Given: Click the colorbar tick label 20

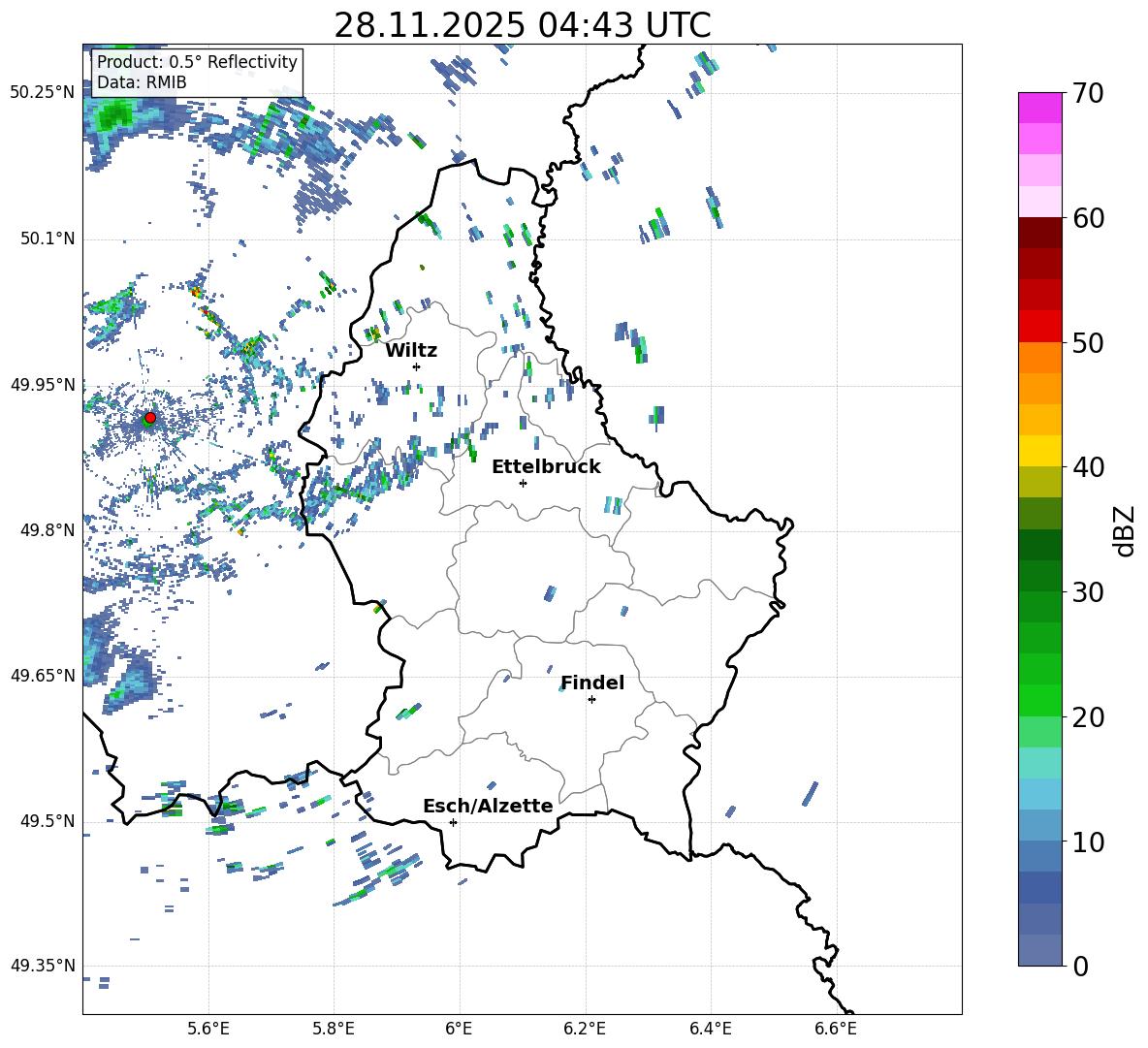Looking at the screenshot, I should click(1088, 717).
